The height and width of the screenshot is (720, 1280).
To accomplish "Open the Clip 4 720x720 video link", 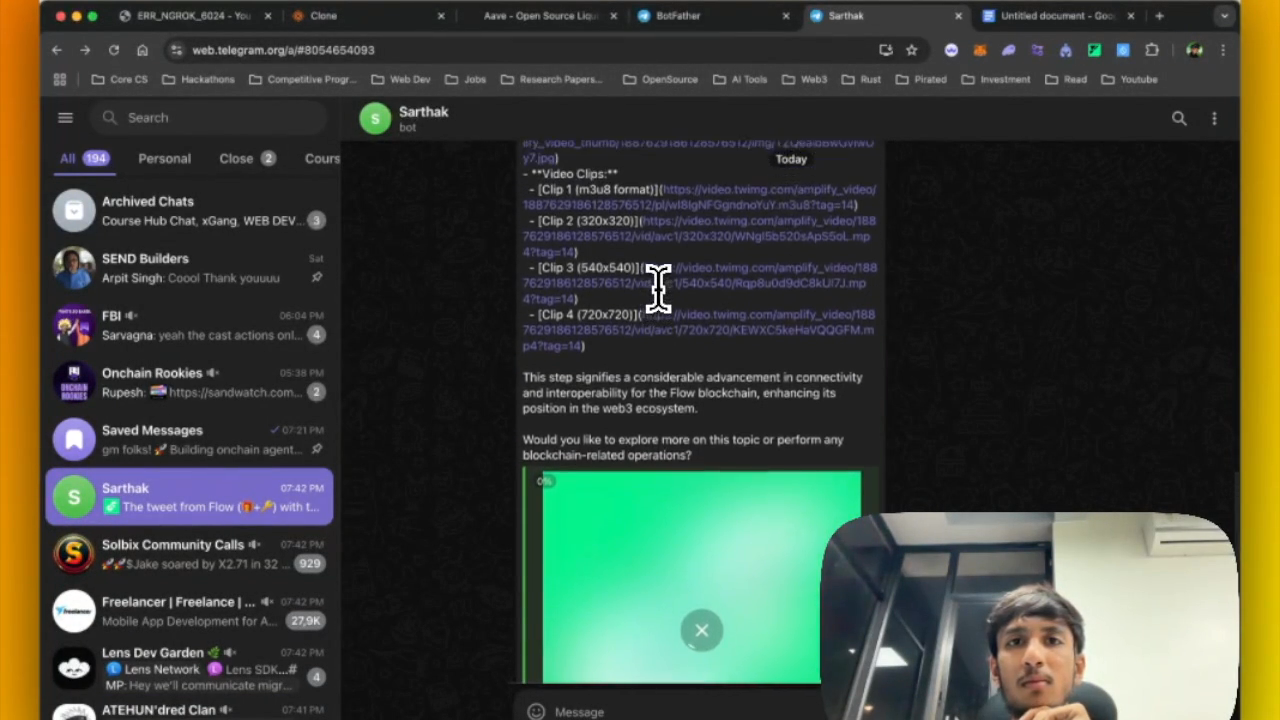I will [x=698, y=330].
